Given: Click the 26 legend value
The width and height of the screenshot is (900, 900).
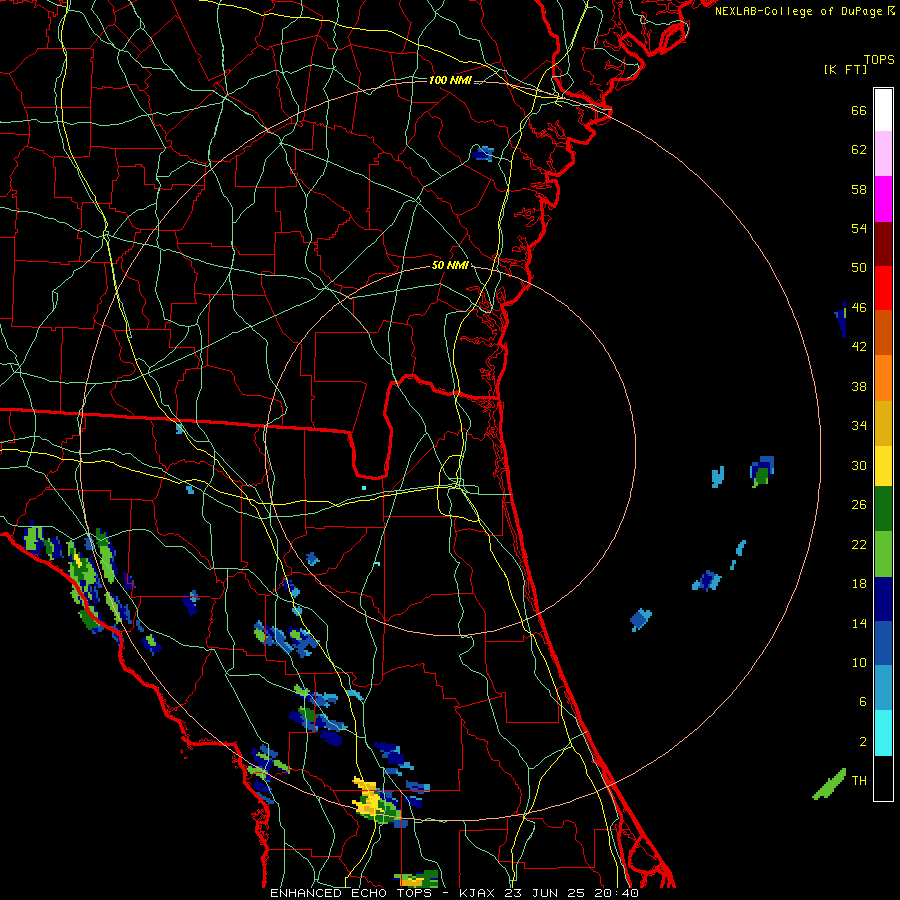Looking at the screenshot, I should 859,505.
